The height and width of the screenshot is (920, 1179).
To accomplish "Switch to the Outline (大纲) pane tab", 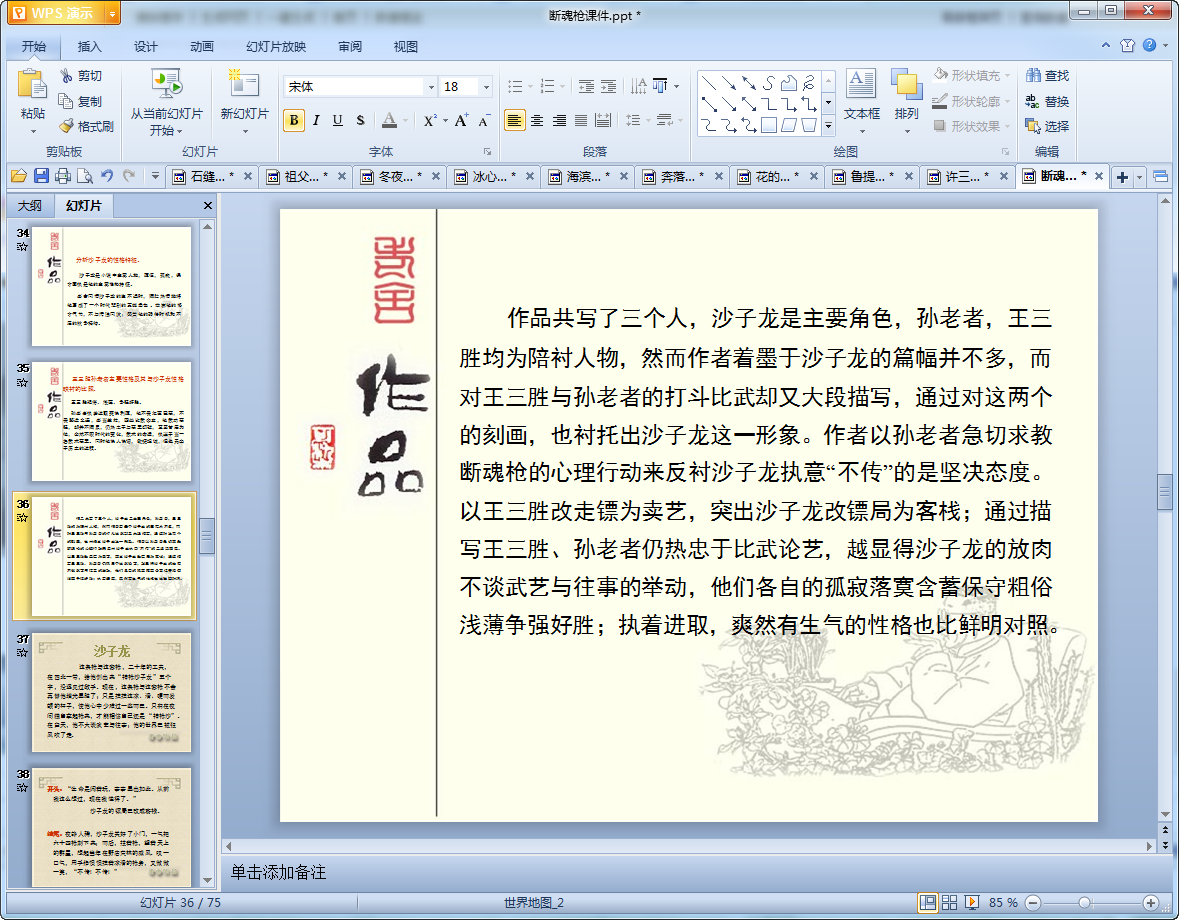I will point(30,206).
